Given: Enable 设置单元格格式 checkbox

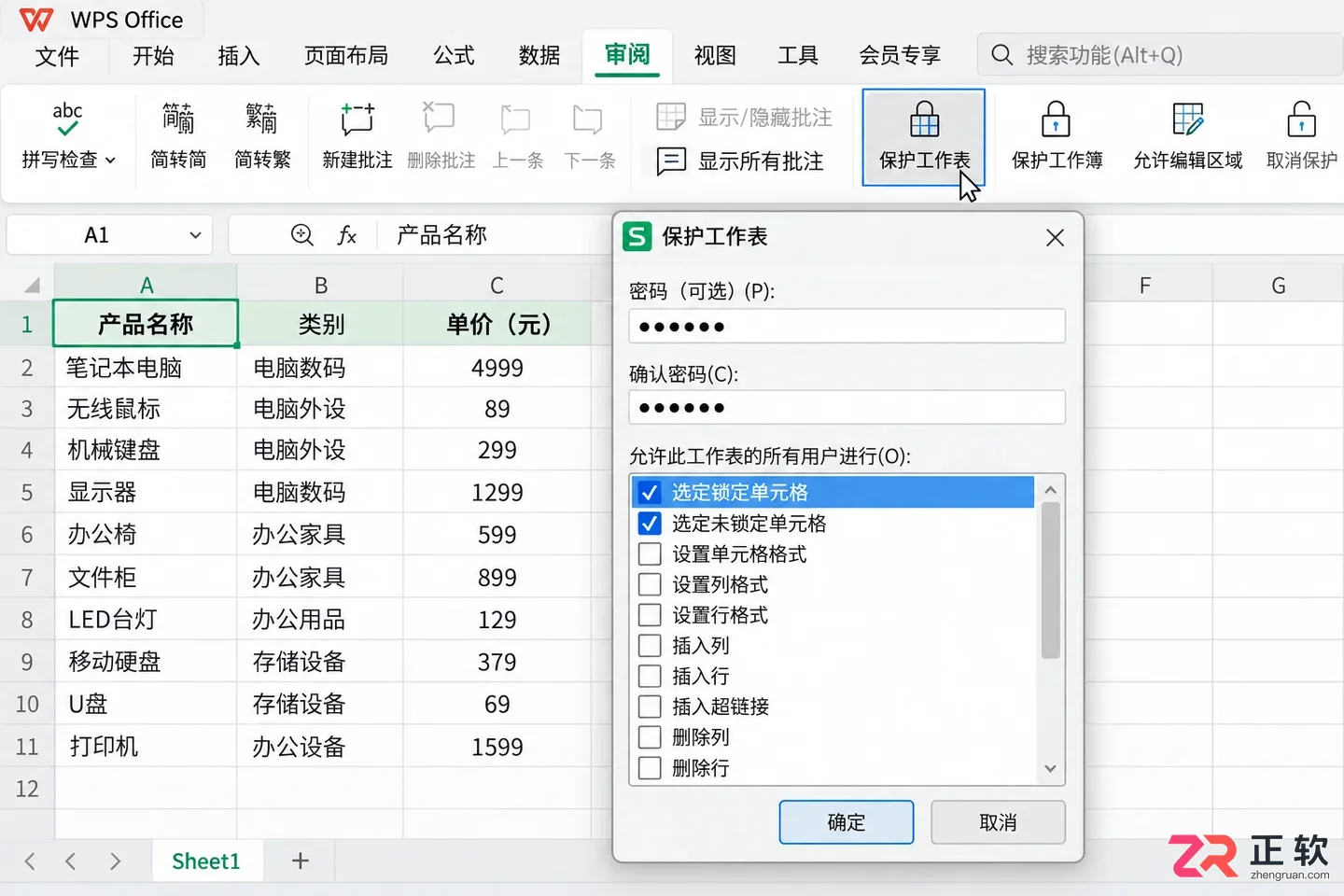Looking at the screenshot, I should (650, 553).
